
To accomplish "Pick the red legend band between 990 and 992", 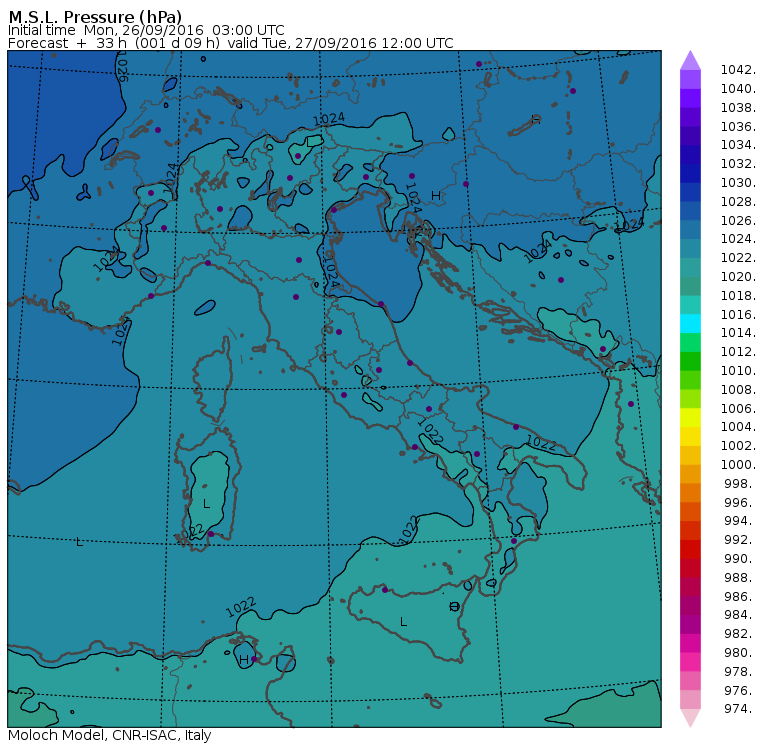I will pos(690,549).
